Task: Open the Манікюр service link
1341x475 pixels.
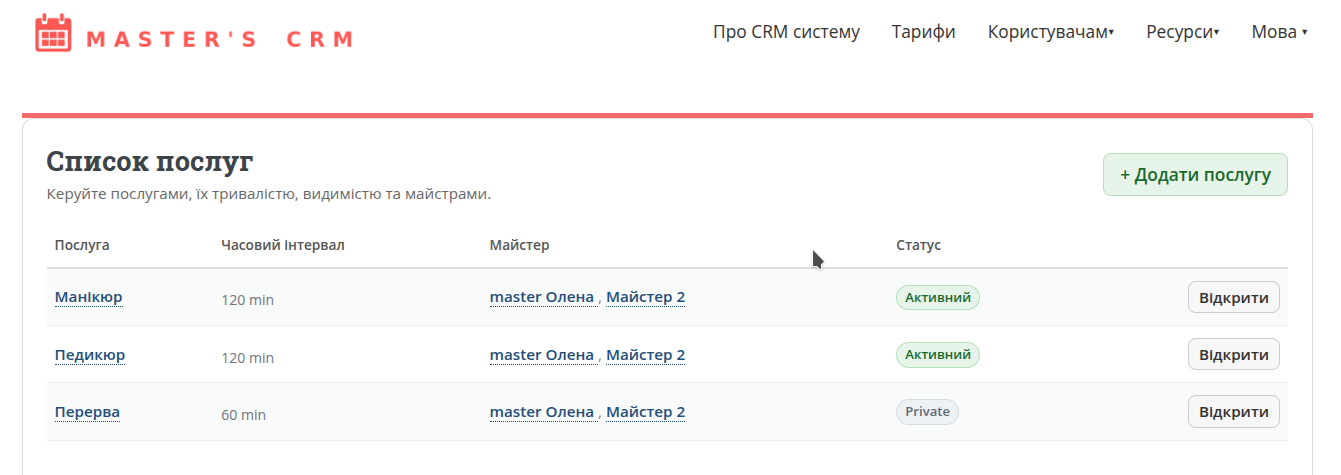Action: (x=89, y=297)
